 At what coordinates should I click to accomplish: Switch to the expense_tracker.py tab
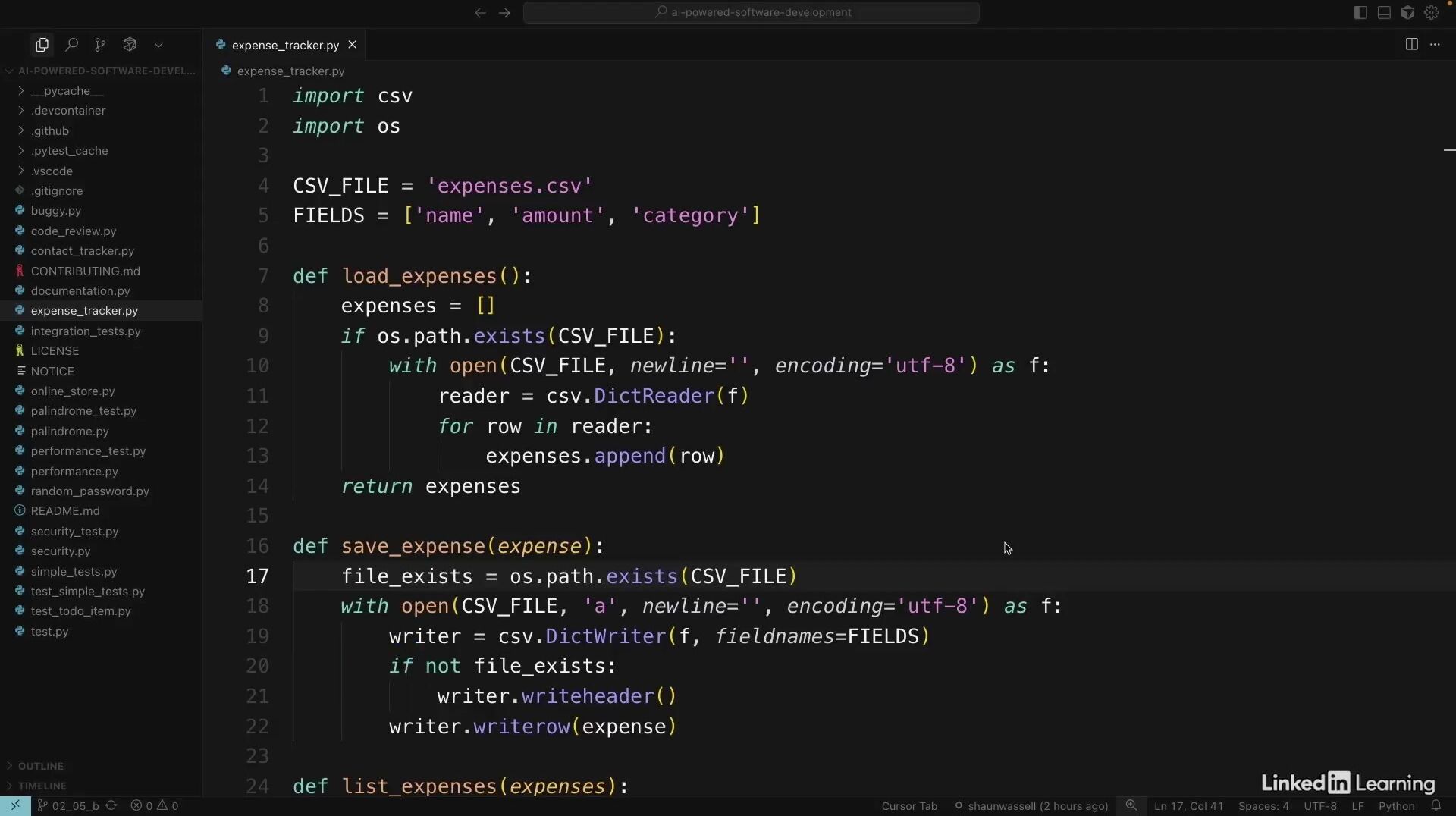284,45
